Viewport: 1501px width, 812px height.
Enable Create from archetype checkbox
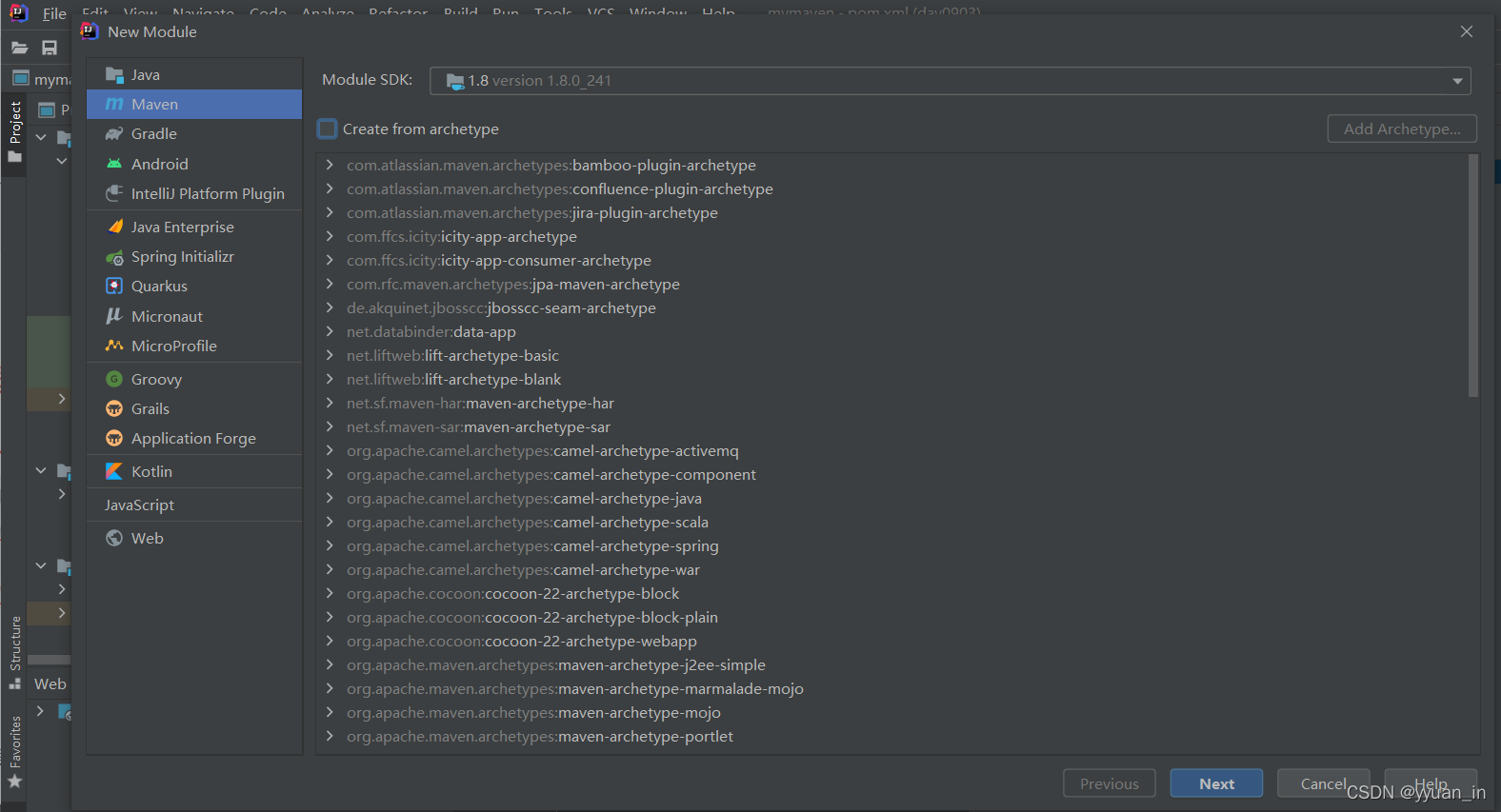click(328, 129)
